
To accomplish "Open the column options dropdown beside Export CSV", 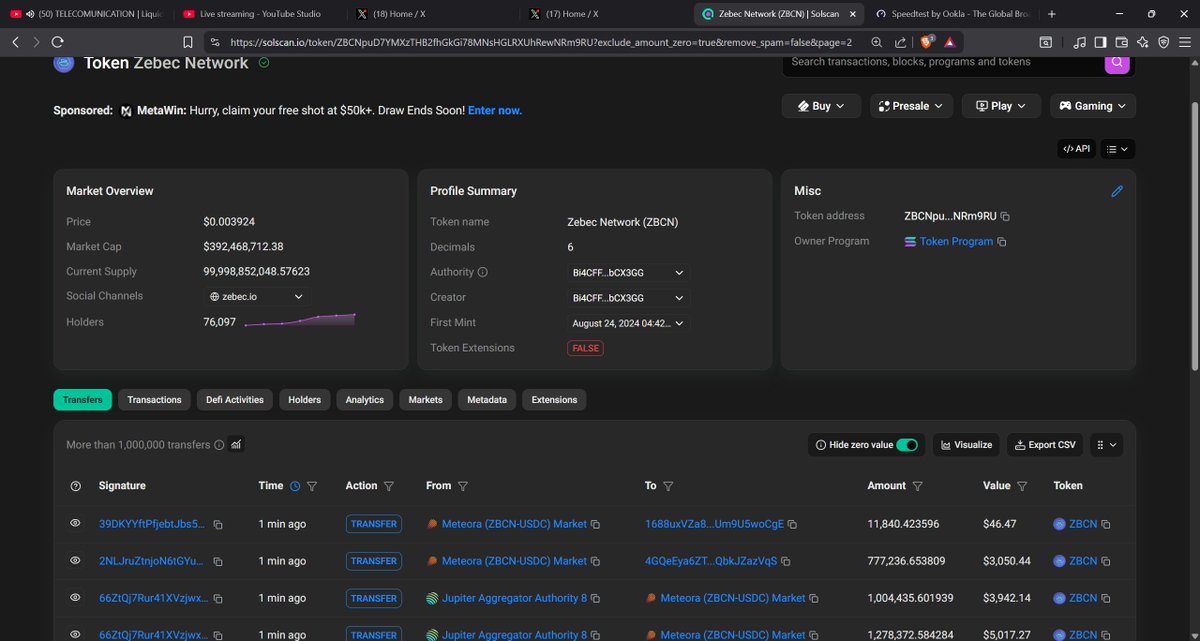I will click(1108, 444).
